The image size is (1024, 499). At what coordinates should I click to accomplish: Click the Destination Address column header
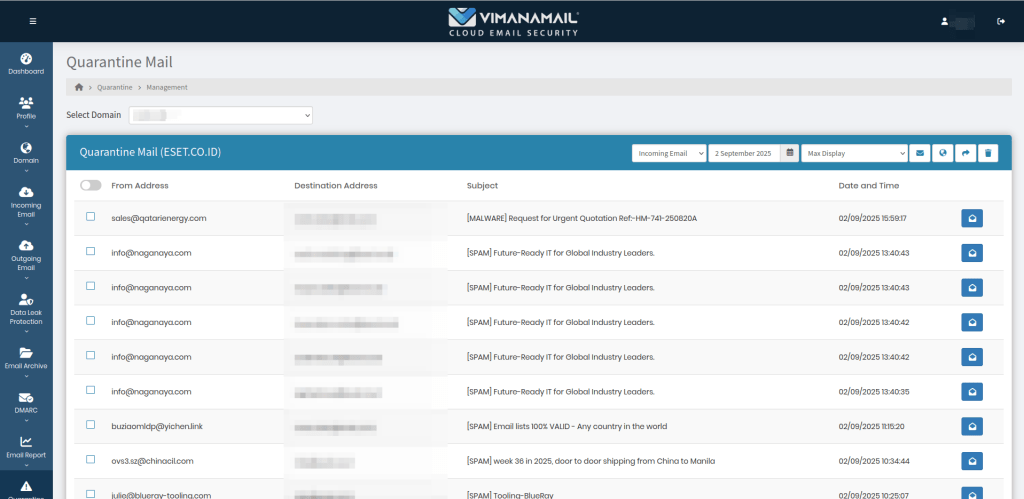click(336, 185)
